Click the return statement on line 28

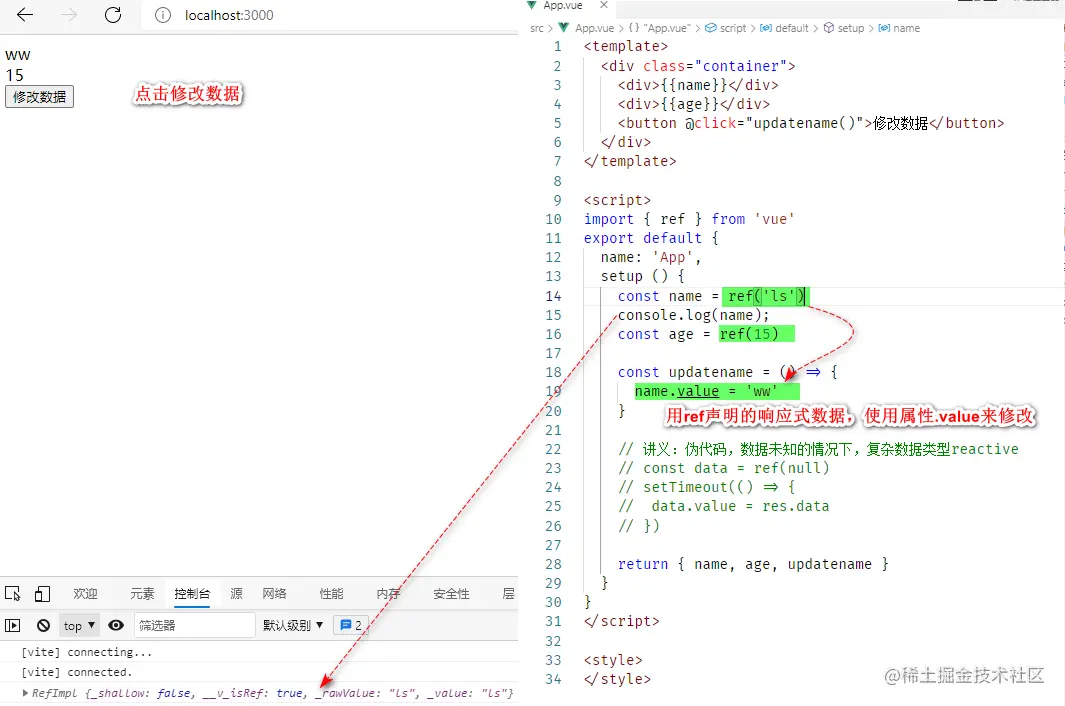point(753,564)
